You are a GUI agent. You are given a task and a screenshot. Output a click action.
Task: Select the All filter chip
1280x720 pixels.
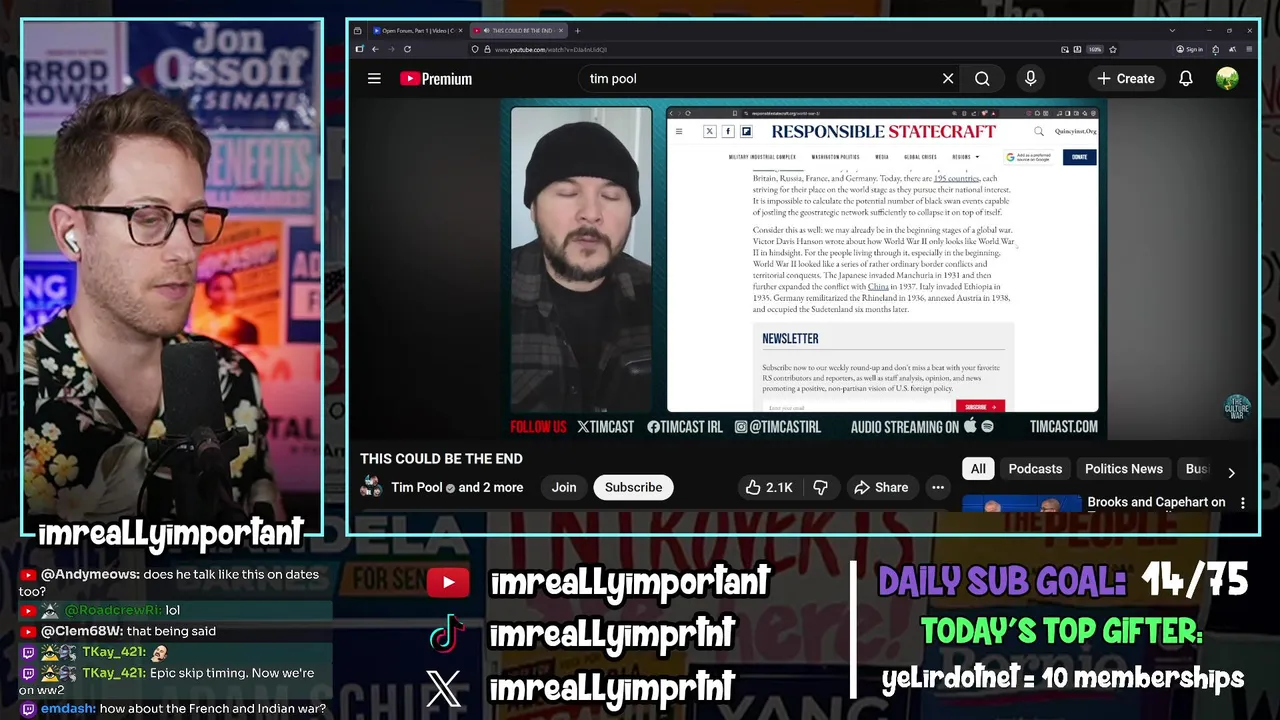(x=978, y=468)
